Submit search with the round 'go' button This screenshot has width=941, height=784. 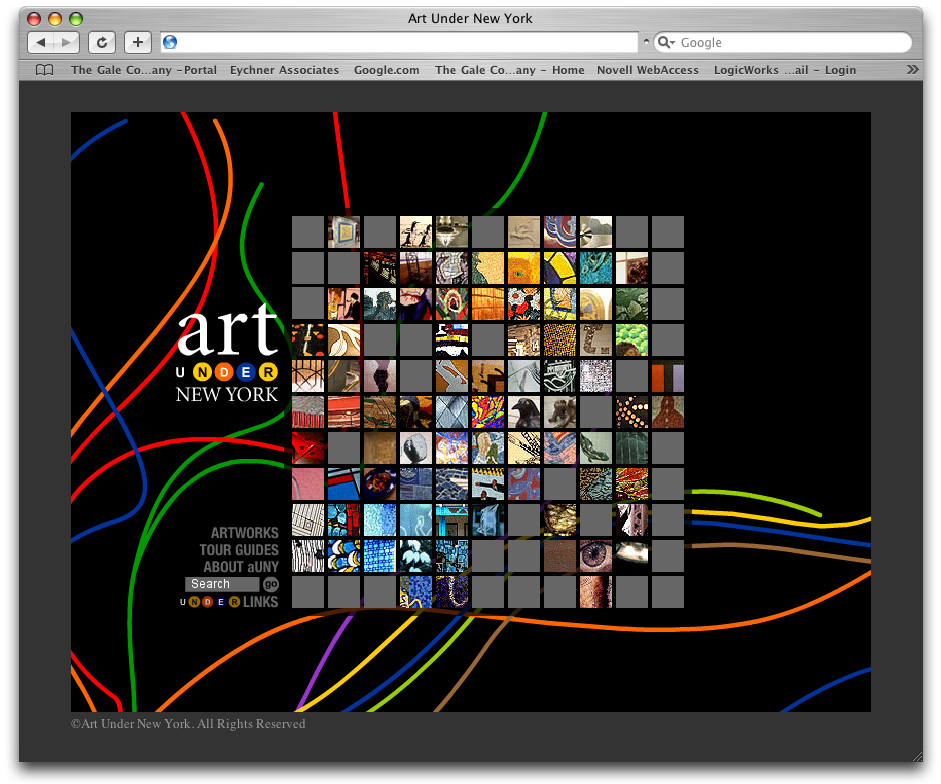coord(271,584)
